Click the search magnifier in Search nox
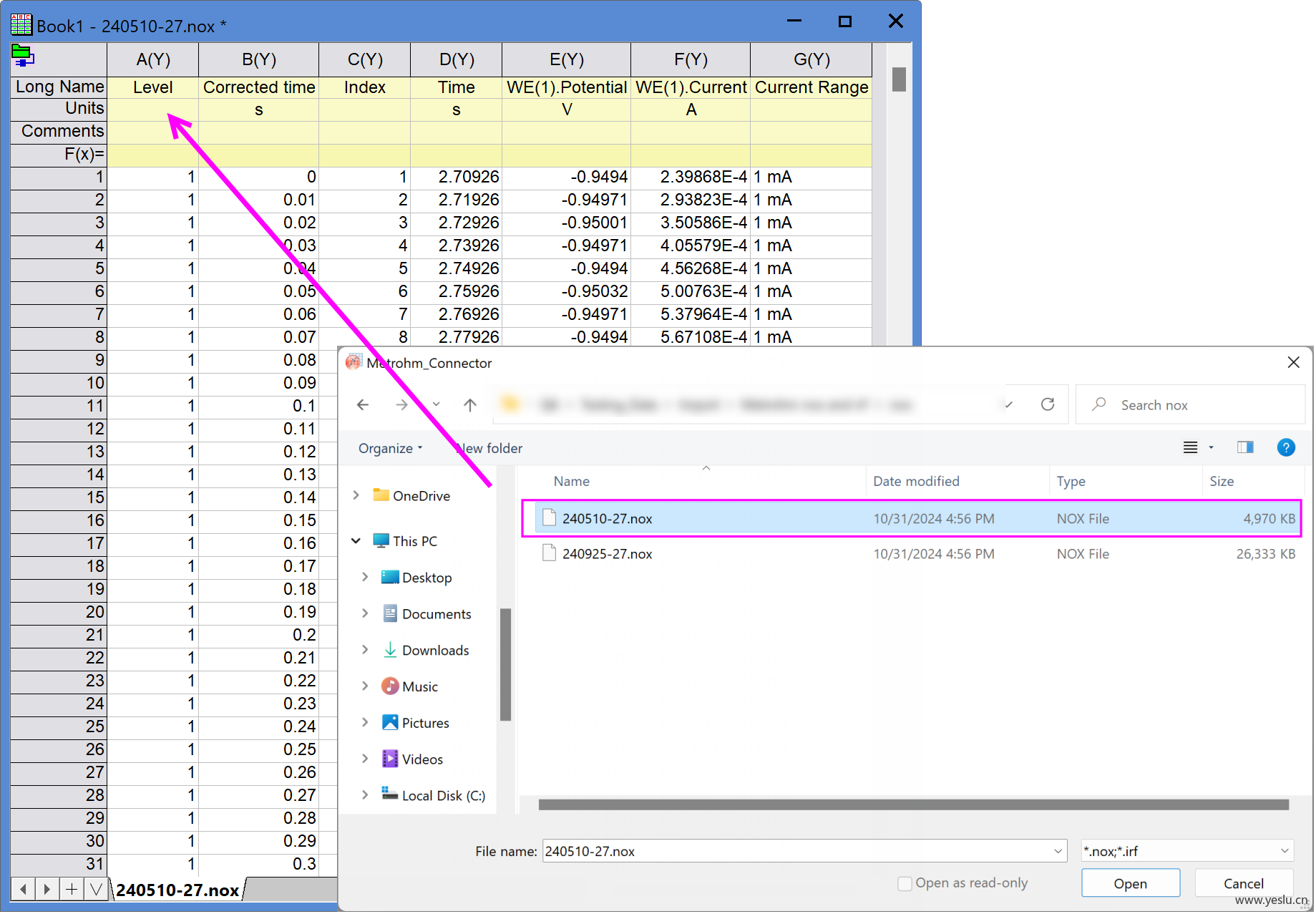Viewport: 1316px width, 914px height. click(x=1099, y=404)
